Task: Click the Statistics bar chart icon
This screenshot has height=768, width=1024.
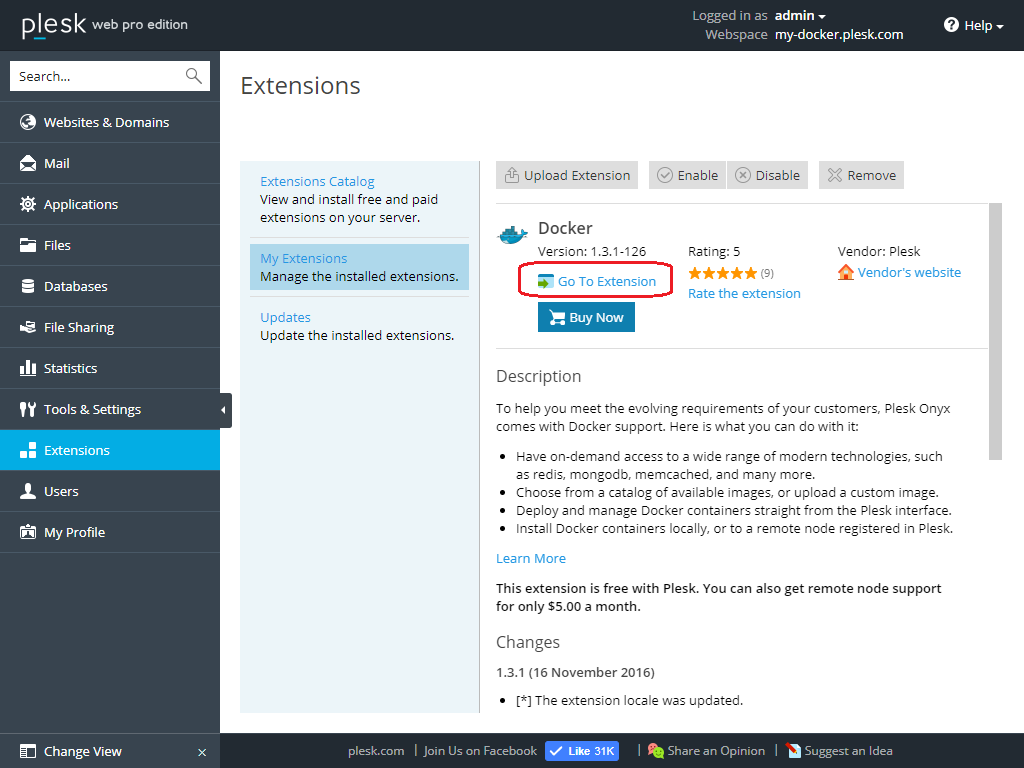Action: pyautogui.click(x=27, y=368)
